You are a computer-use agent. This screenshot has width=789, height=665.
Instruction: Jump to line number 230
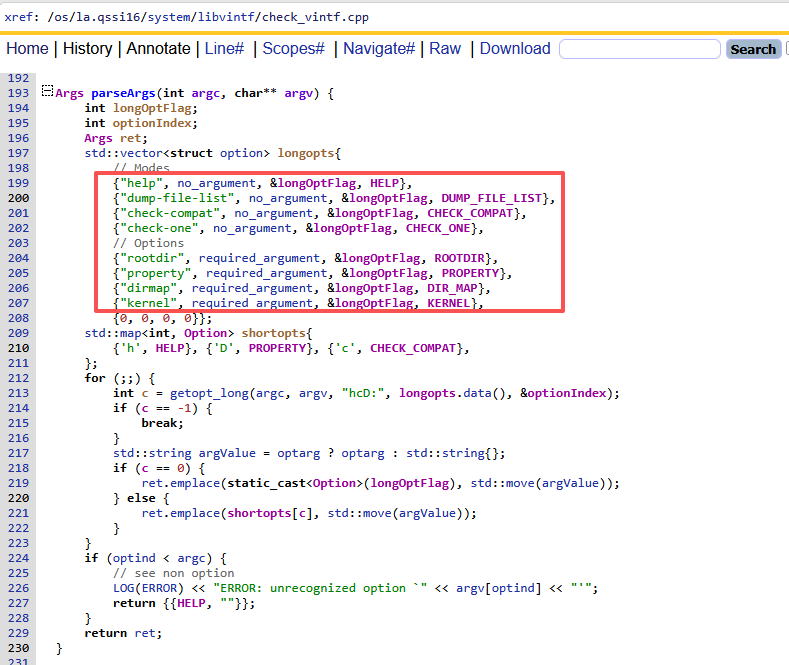[18, 648]
